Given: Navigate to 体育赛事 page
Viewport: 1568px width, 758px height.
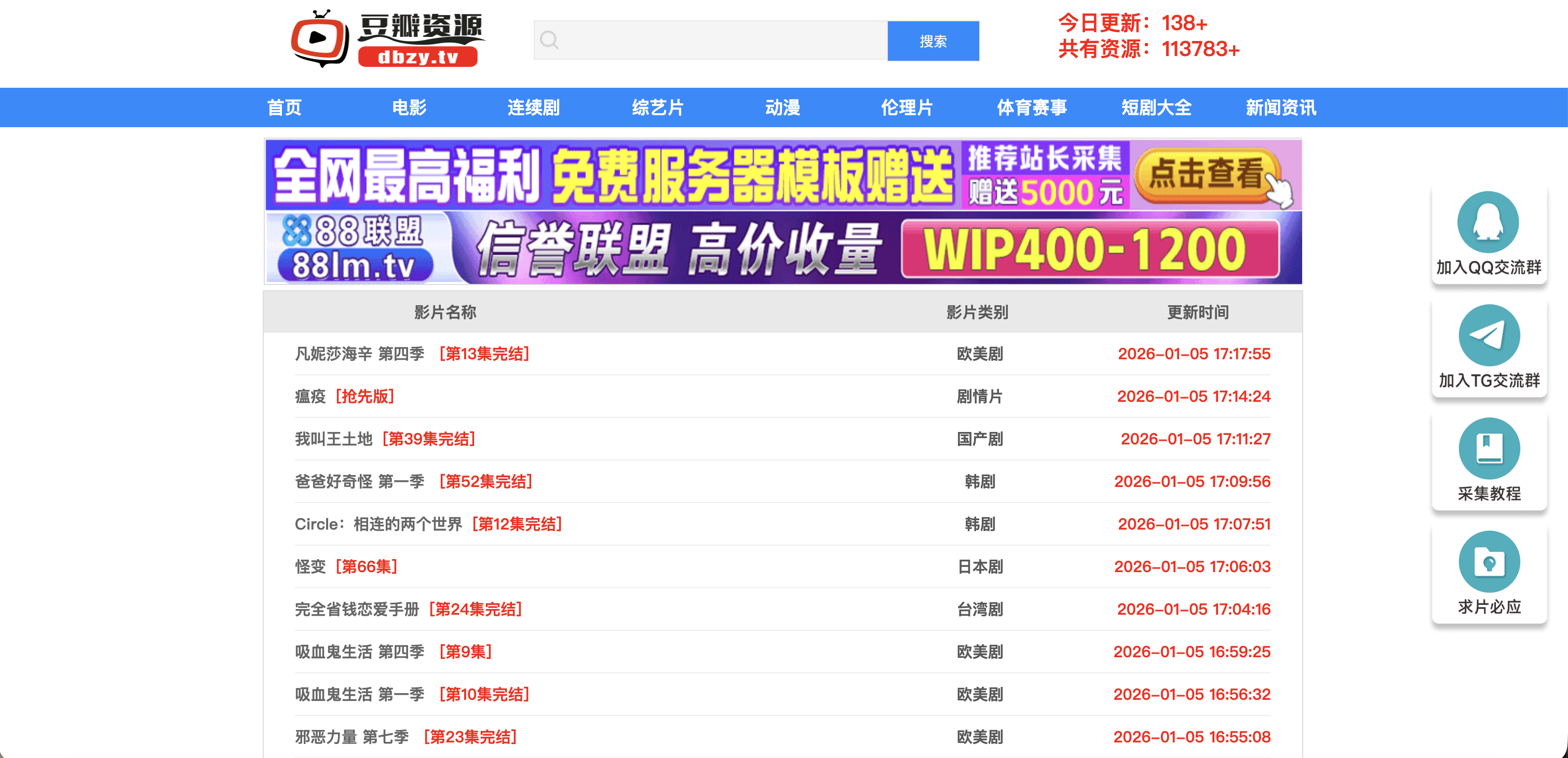Looking at the screenshot, I should 1031,108.
